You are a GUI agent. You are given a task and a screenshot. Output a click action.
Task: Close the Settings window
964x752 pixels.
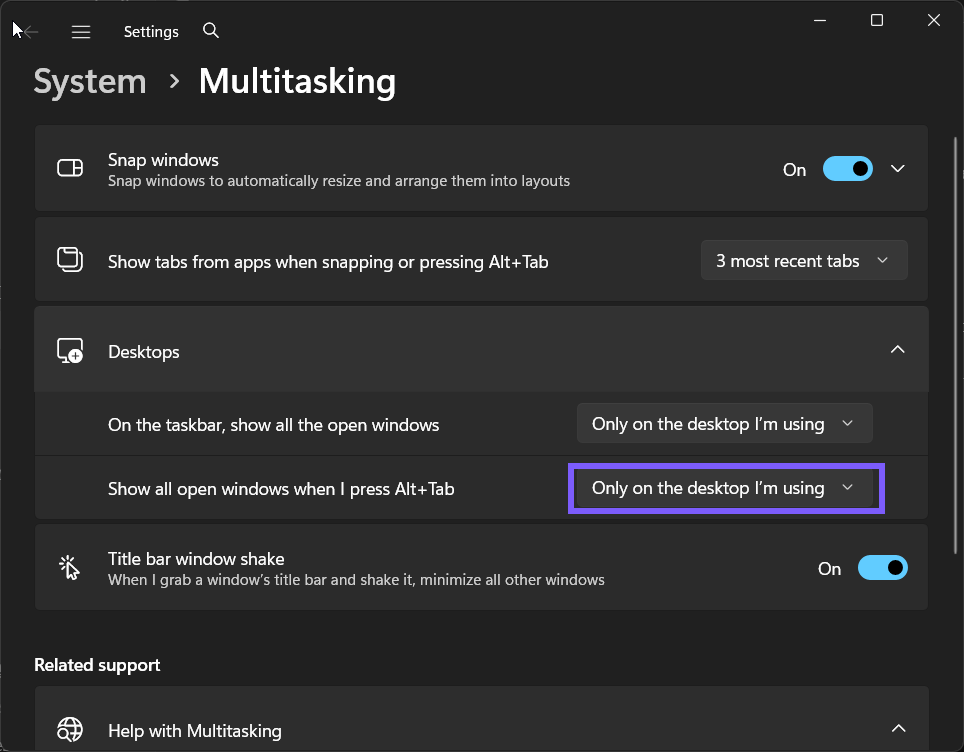(x=934, y=20)
